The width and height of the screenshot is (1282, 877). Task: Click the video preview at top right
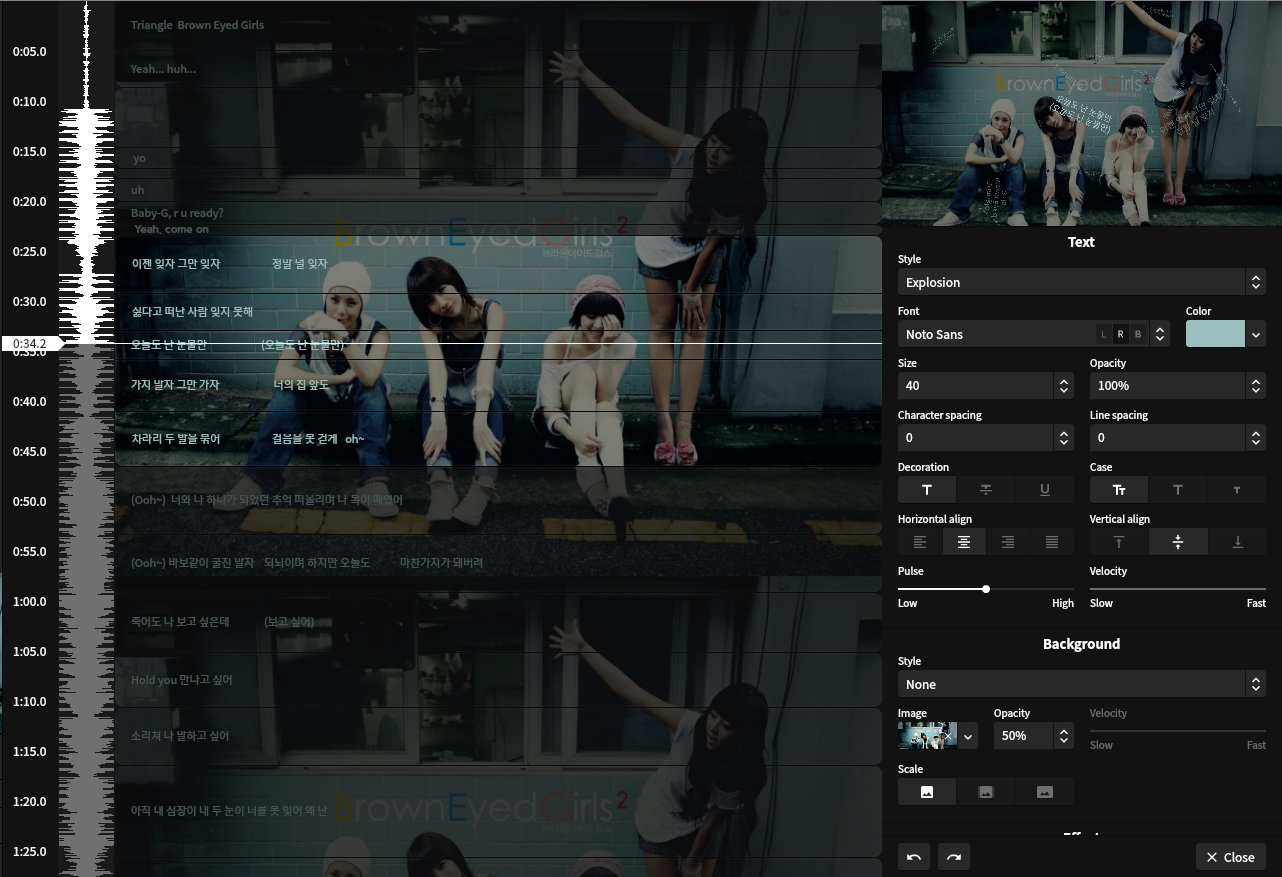(1082, 115)
